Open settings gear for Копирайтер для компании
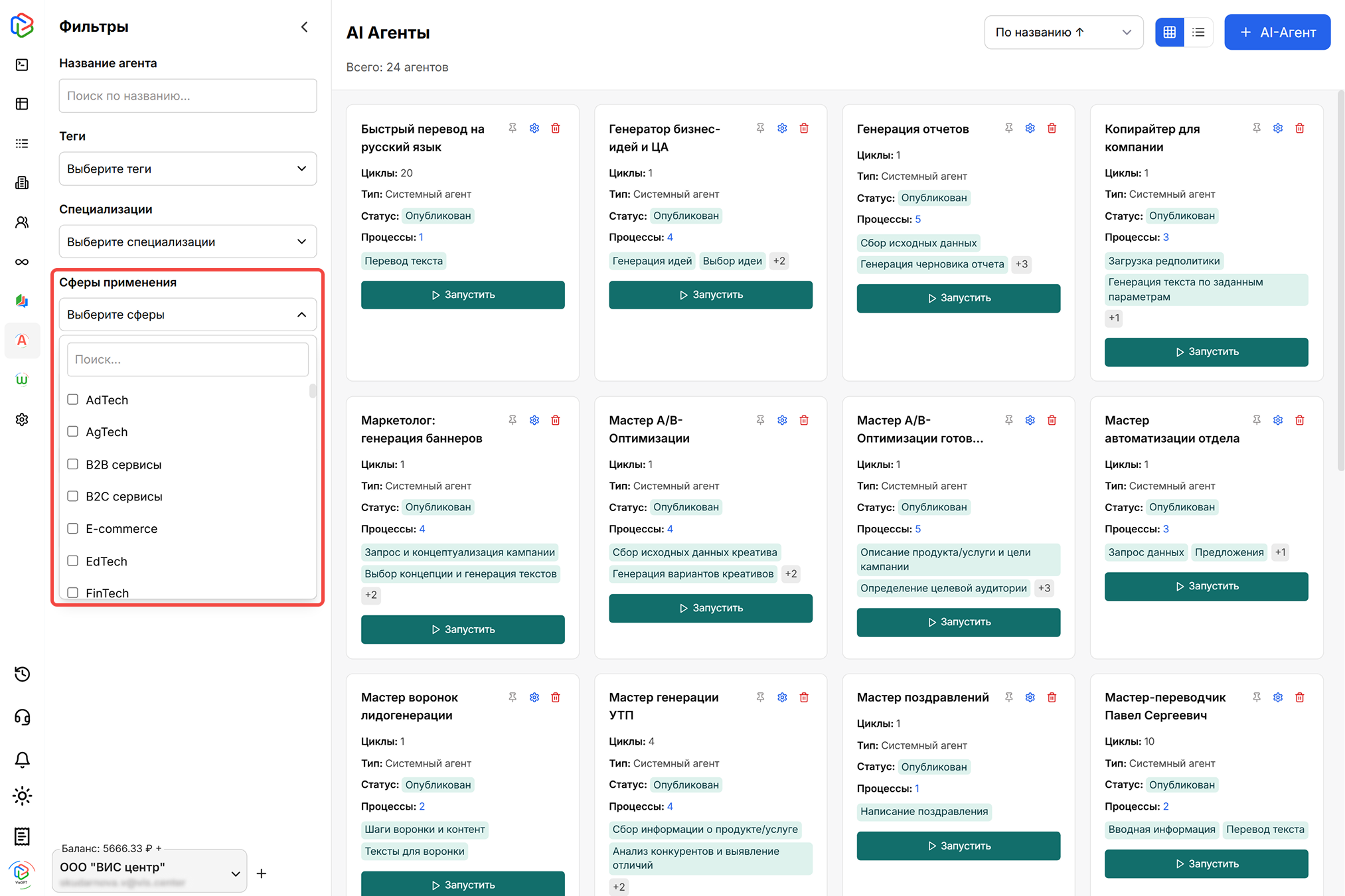 (1277, 128)
